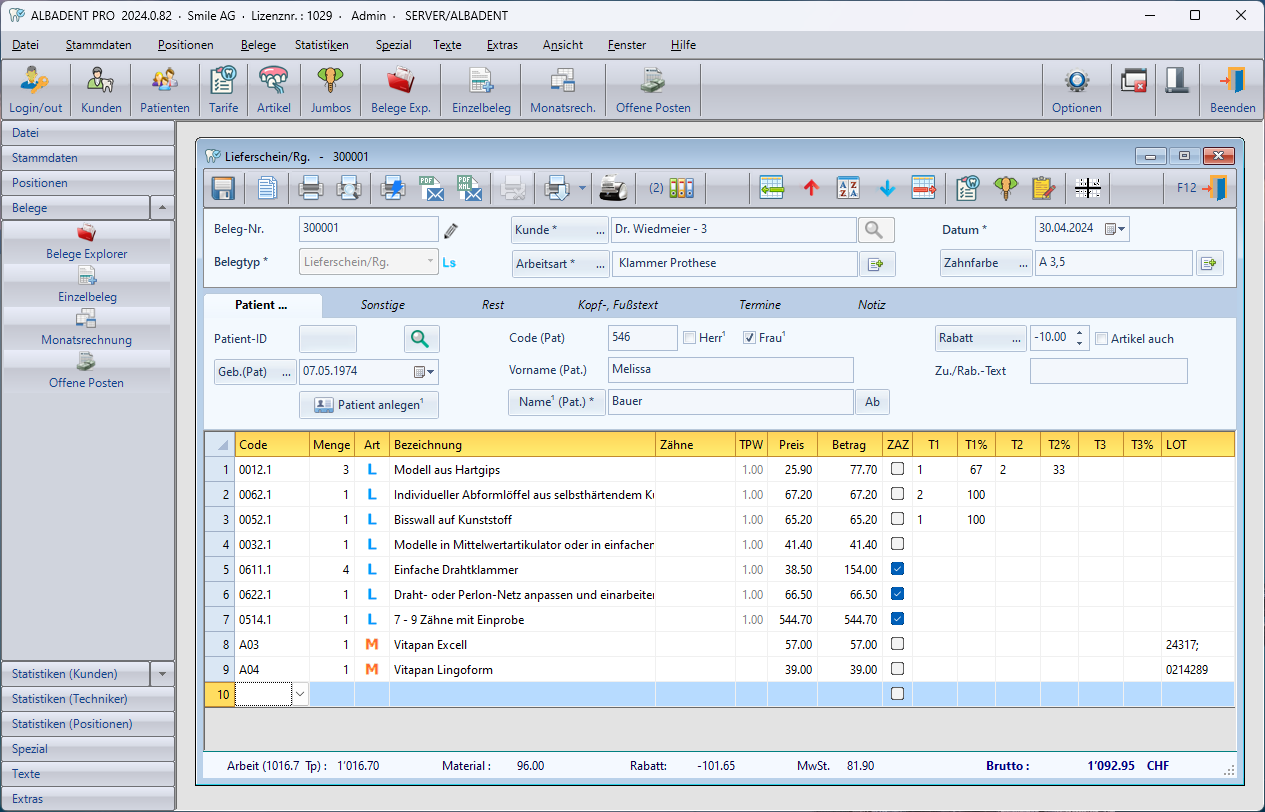Open Optionen gear in main toolbar
Screen dimensions: 1265x812
click(x=1076, y=90)
